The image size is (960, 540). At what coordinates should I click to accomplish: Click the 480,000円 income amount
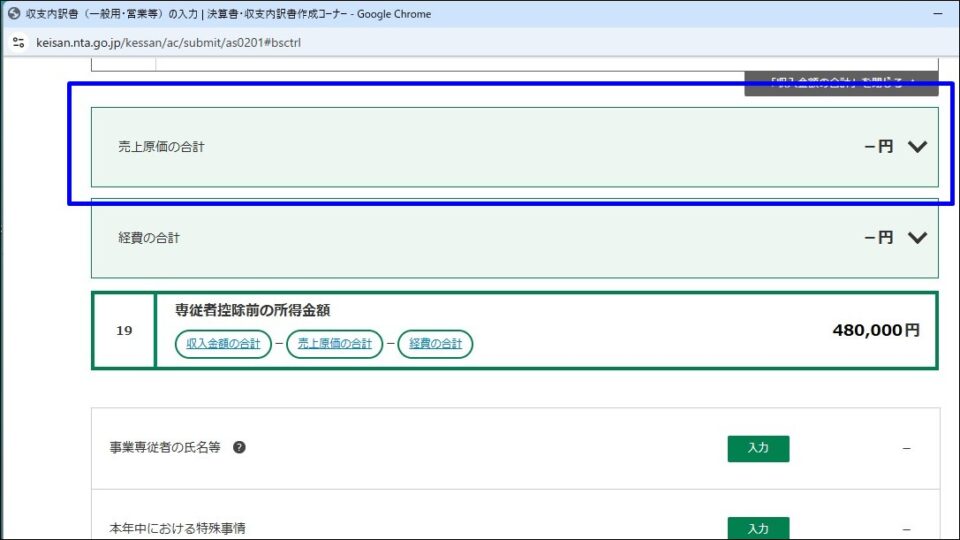coord(875,330)
